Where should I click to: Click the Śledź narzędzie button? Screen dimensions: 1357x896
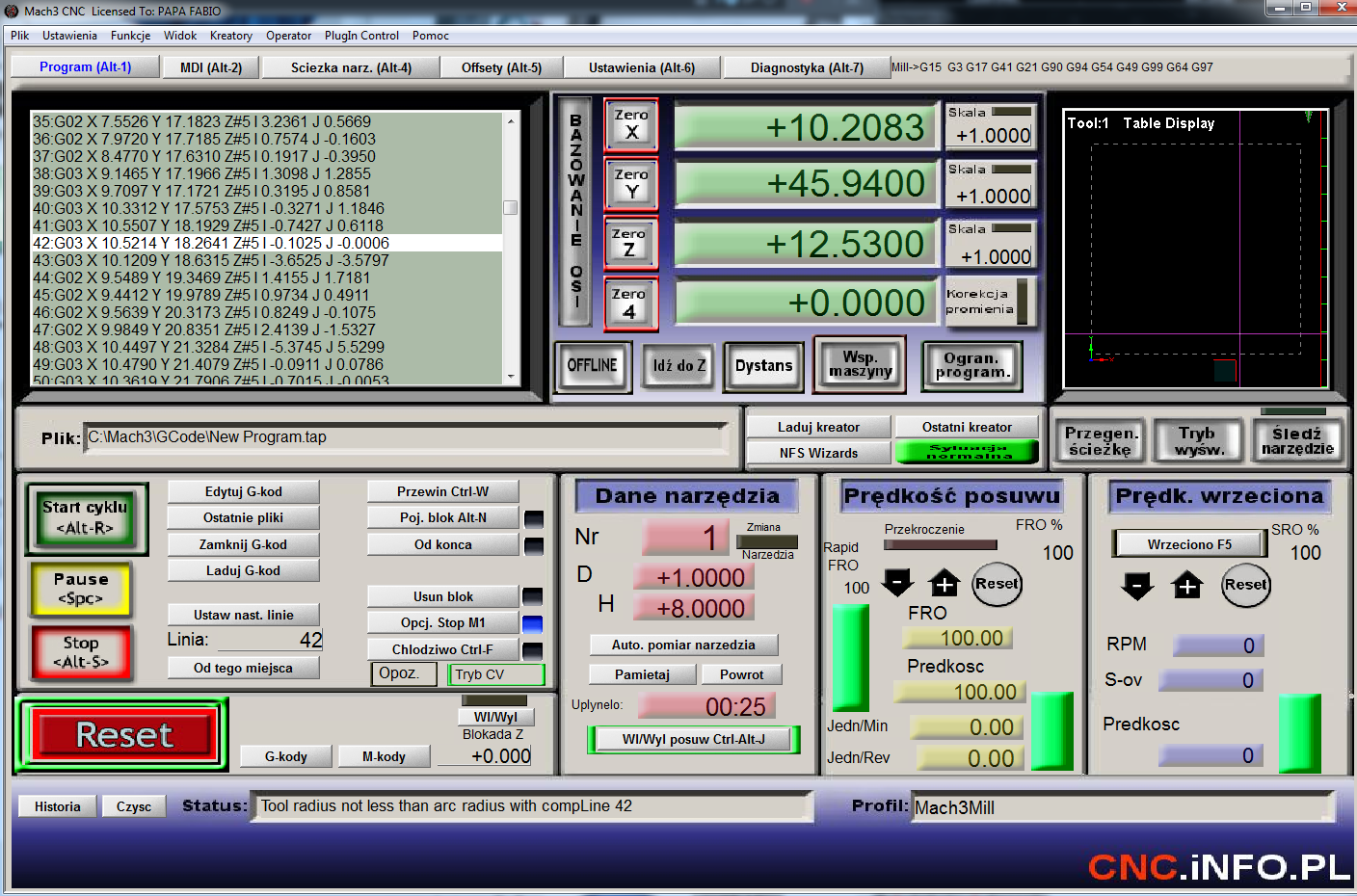(1297, 440)
